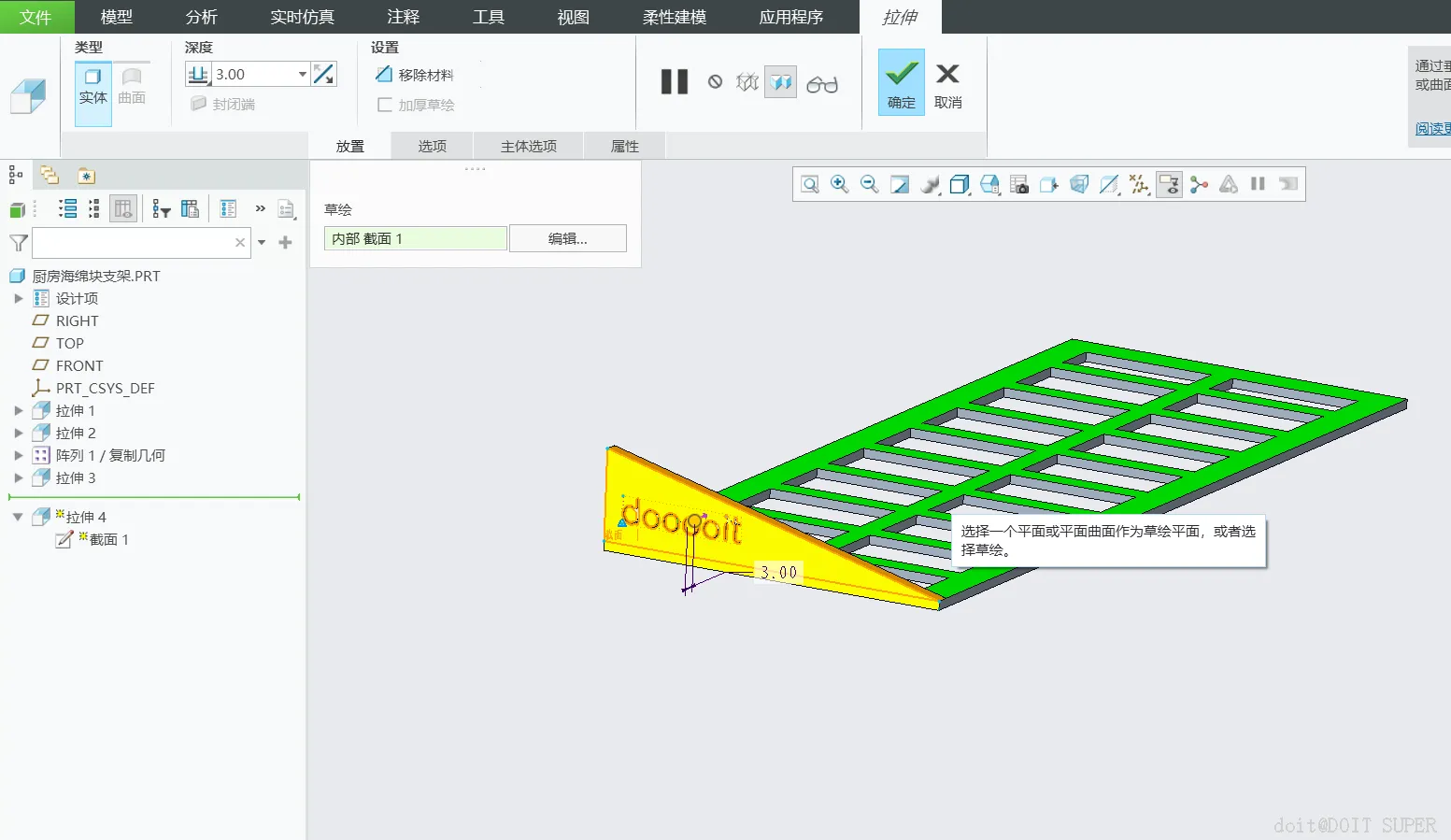Select the FRONT datum plane in tree

(78, 366)
